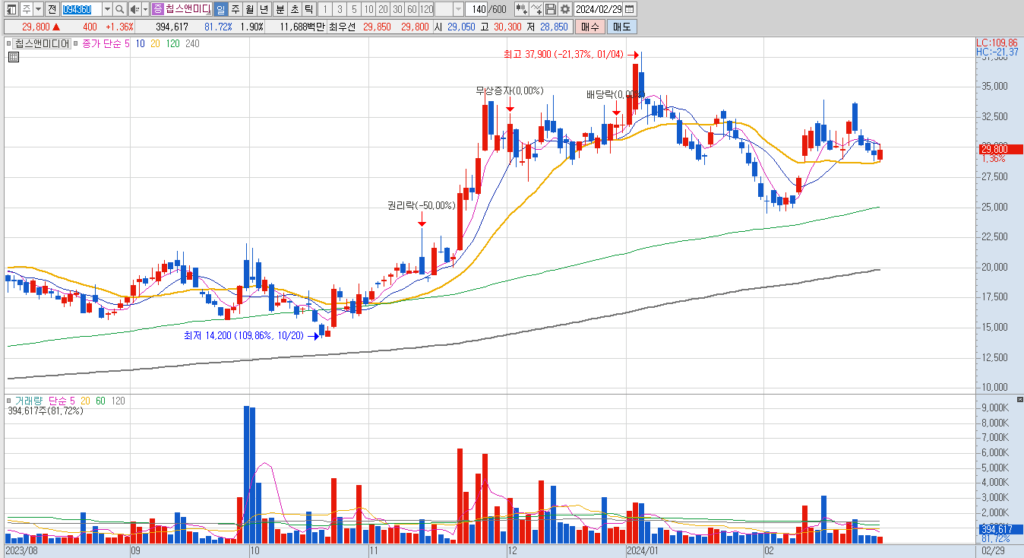1024x558 pixels.
Task: Click the save chart floppy icon
Action: tap(551, 9)
